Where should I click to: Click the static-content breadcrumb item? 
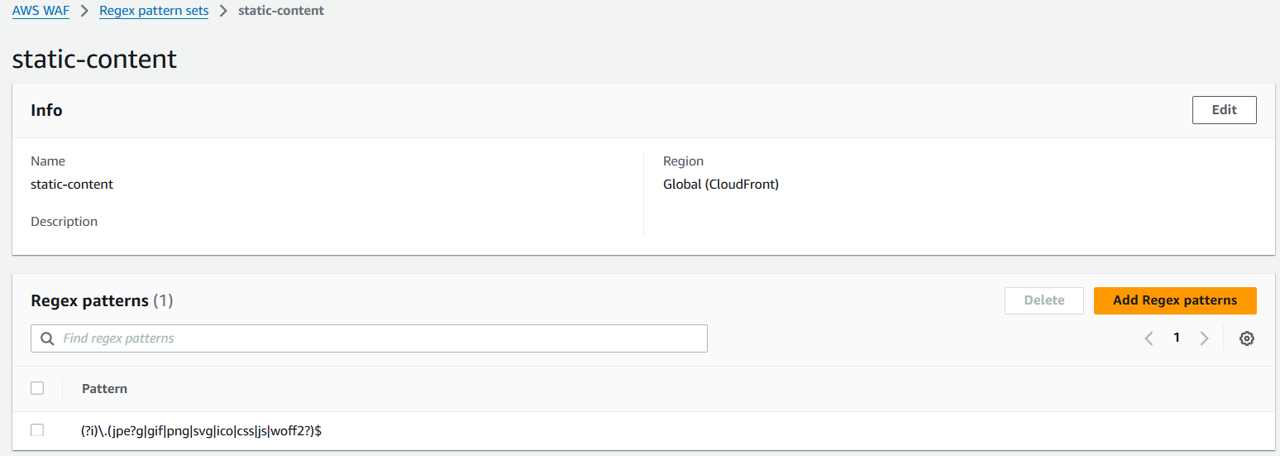click(x=281, y=11)
